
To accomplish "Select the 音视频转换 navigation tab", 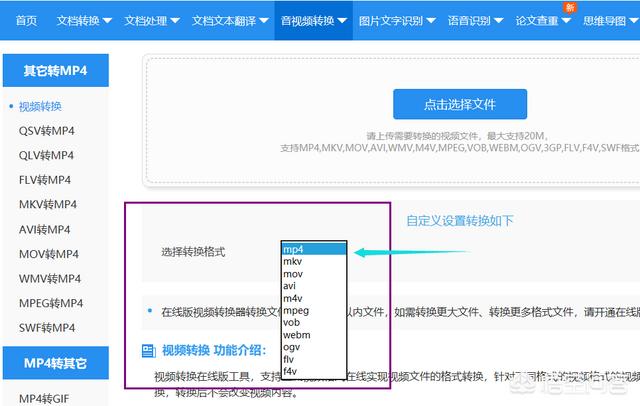I will pos(313,20).
